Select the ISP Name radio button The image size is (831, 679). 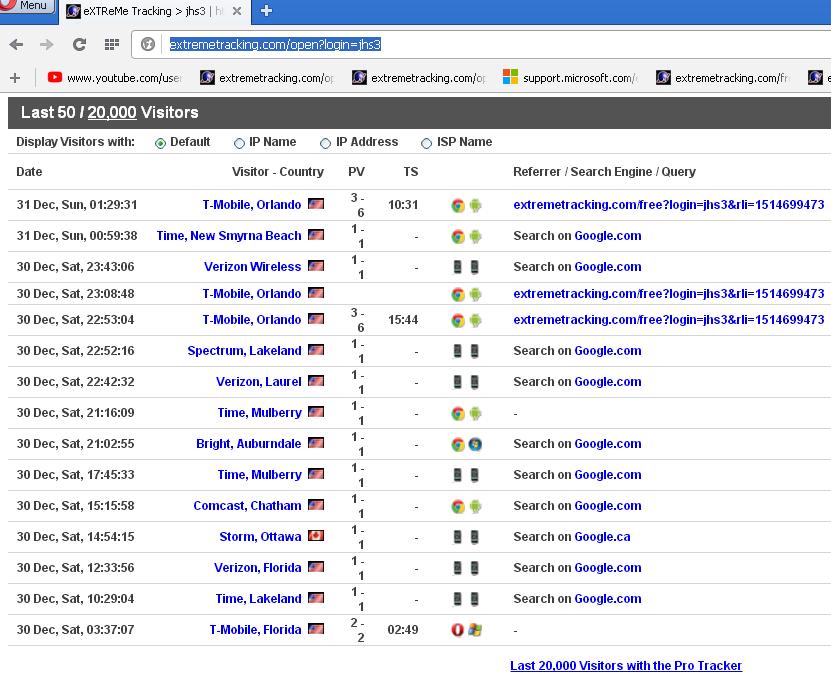(426, 143)
